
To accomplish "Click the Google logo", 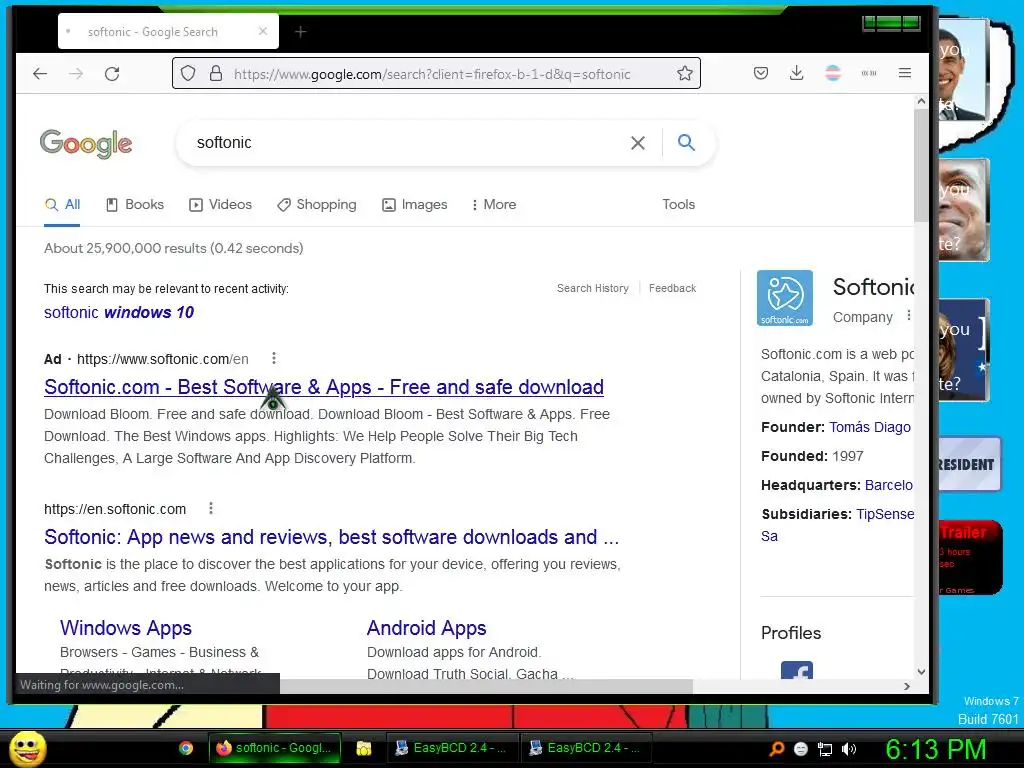I will tap(86, 143).
